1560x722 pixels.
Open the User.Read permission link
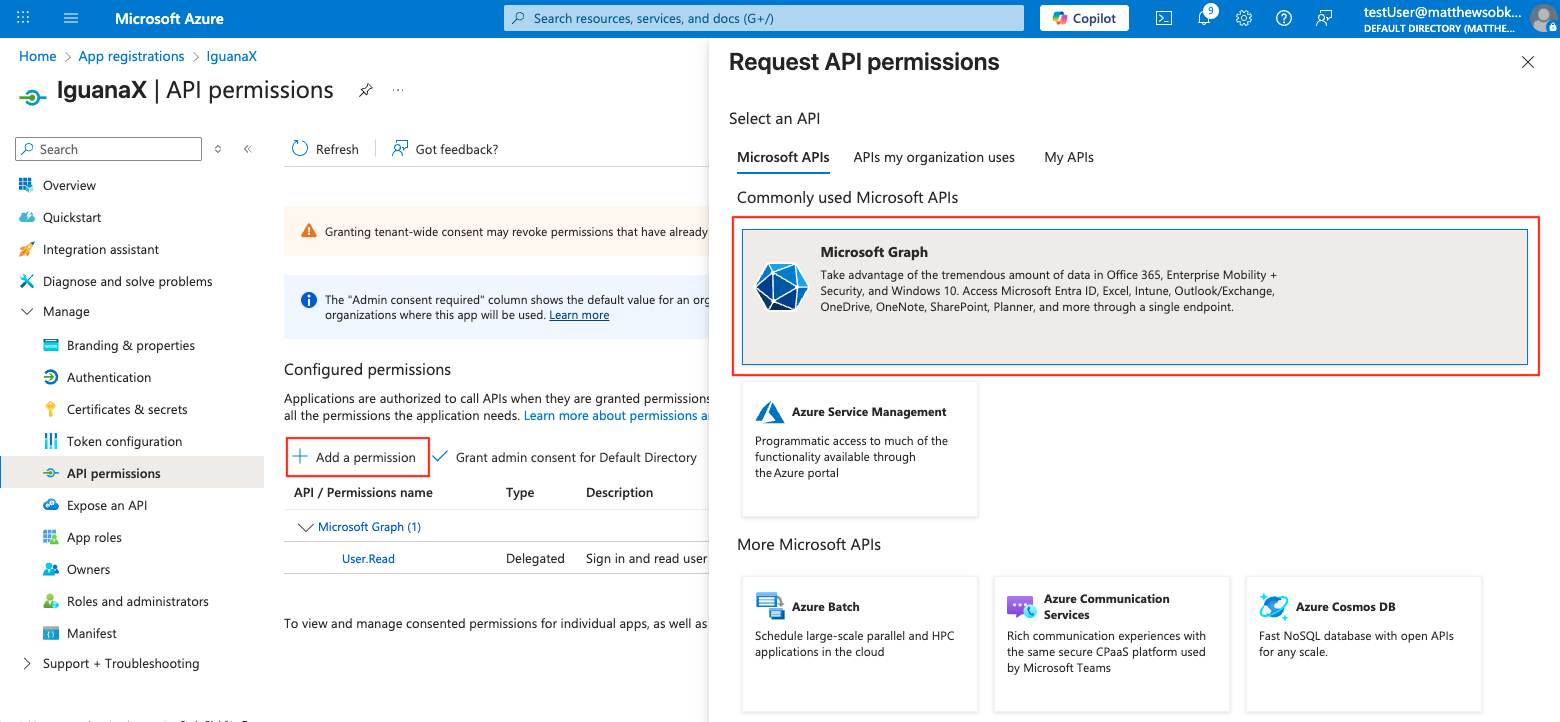click(368, 559)
